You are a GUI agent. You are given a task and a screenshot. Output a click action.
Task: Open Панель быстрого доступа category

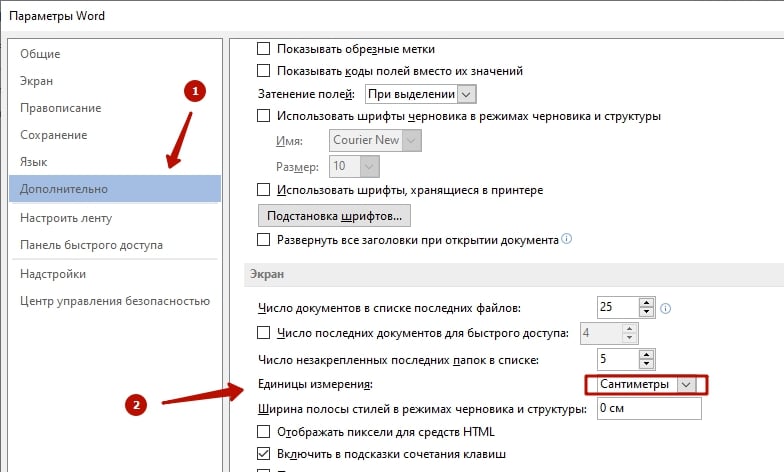(92, 245)
